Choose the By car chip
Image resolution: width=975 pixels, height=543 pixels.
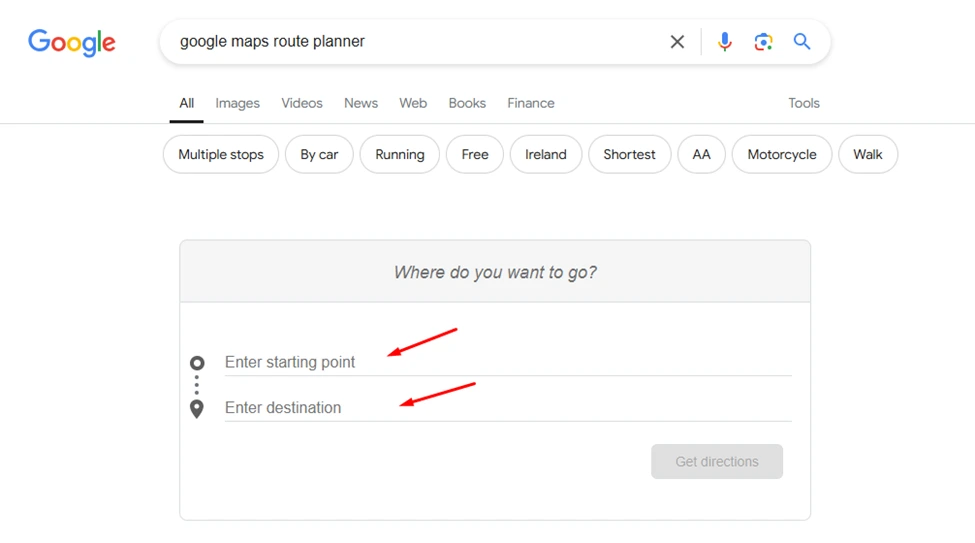319,154
